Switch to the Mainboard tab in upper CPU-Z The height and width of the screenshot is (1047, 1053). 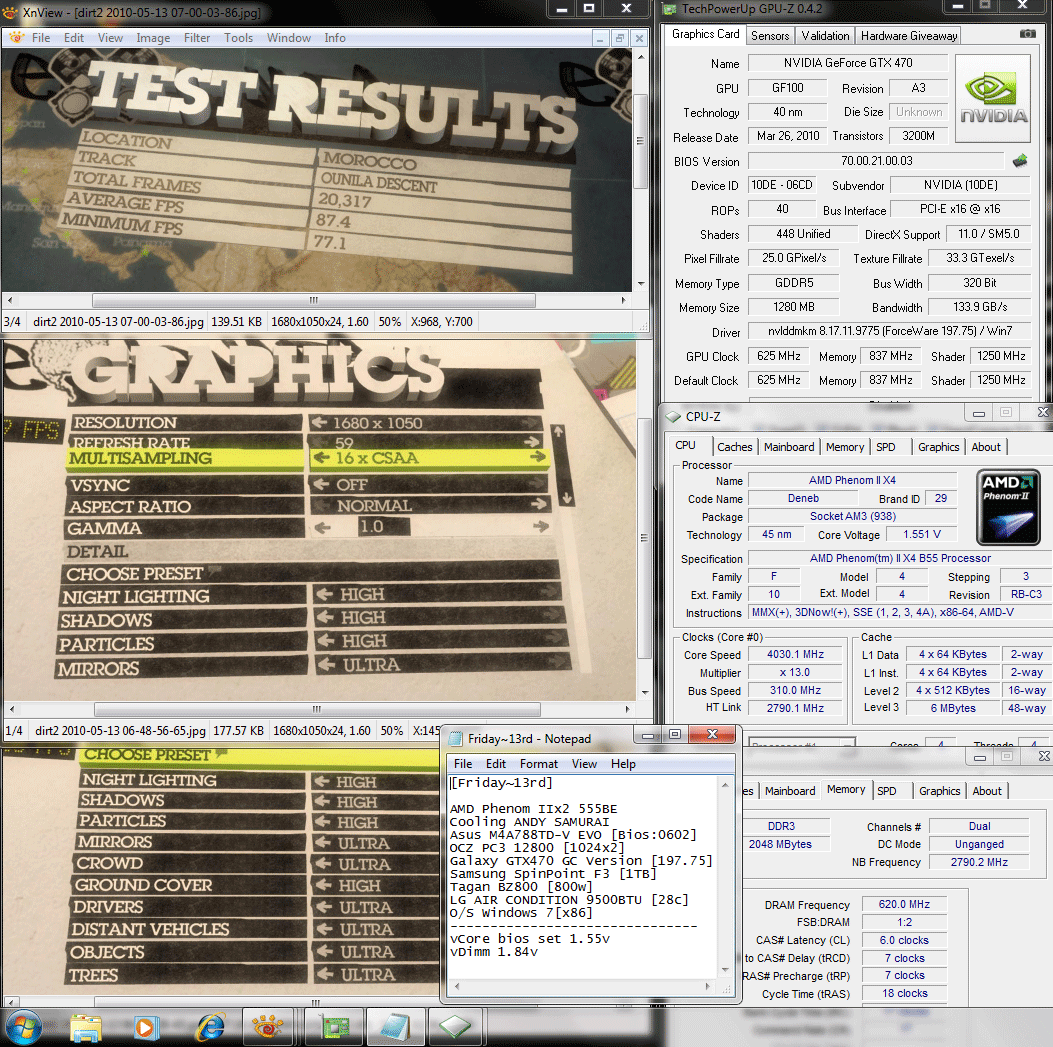click(x=789, y=447)
